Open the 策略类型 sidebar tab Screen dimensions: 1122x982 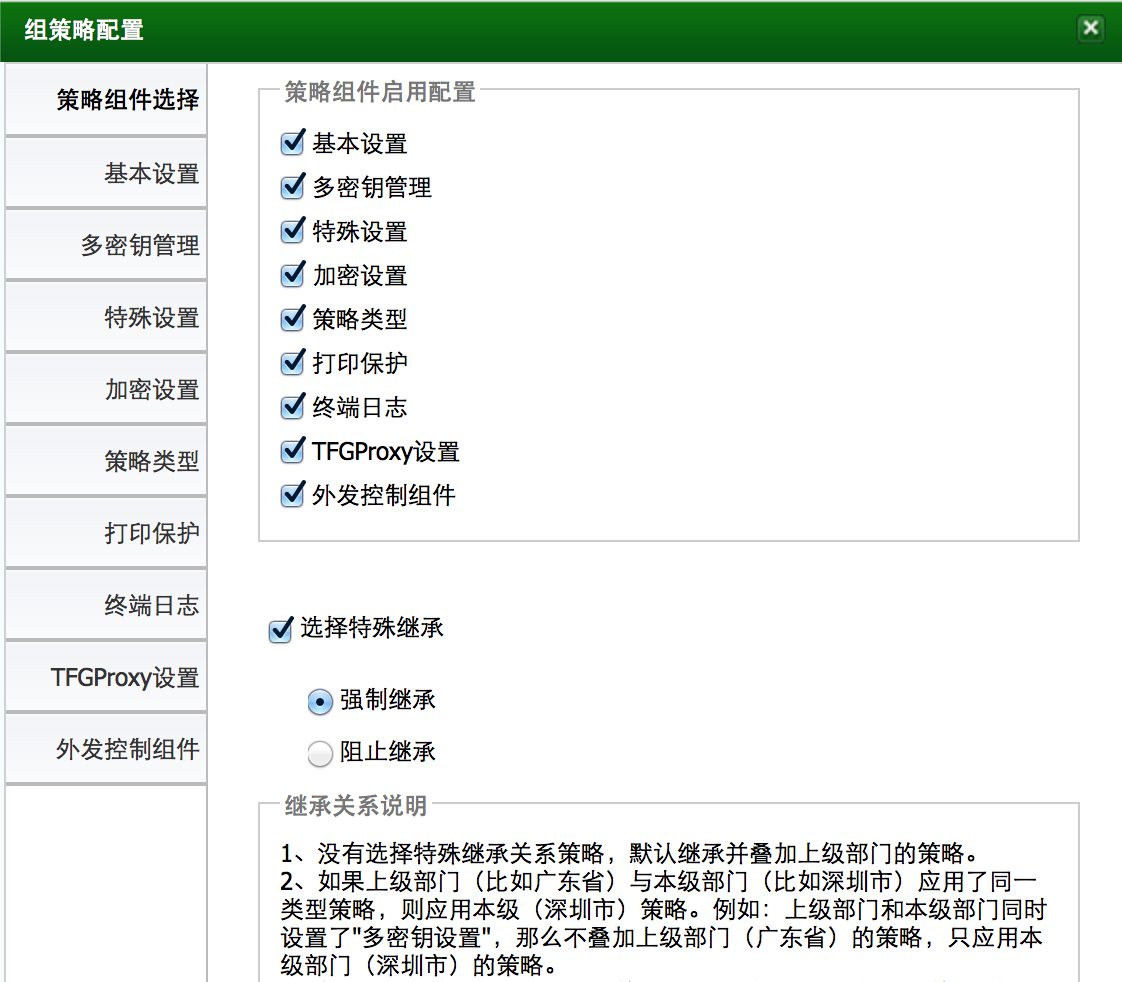(x=107, y=462)
